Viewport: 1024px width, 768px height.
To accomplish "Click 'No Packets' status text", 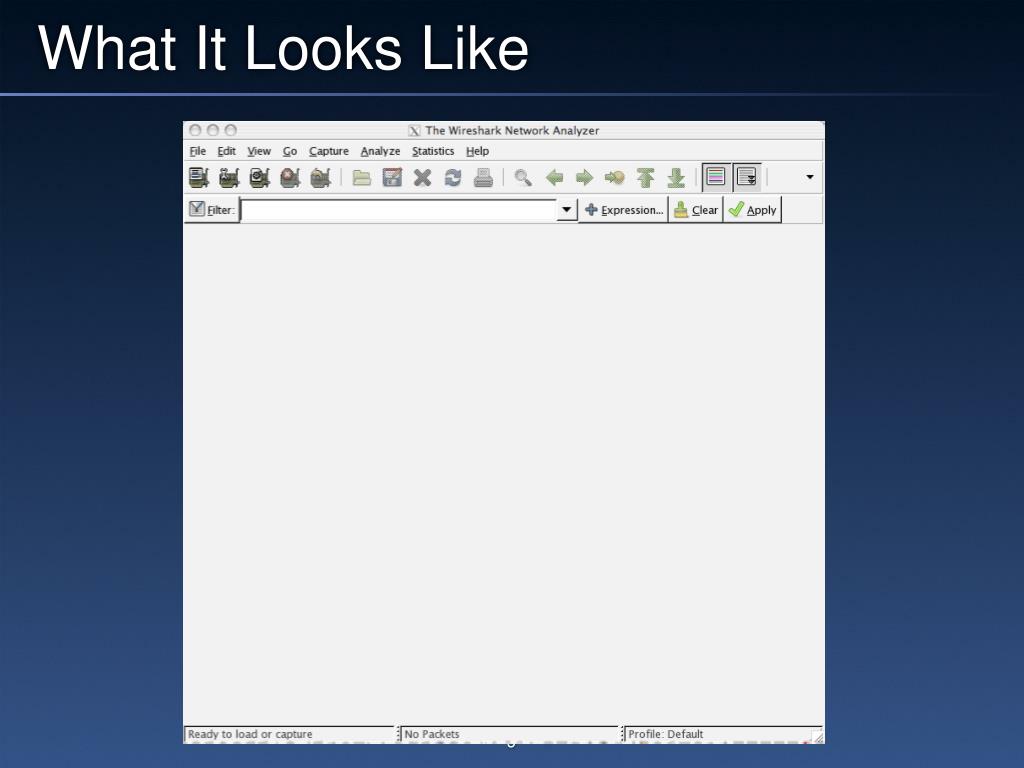I will 432,734.
